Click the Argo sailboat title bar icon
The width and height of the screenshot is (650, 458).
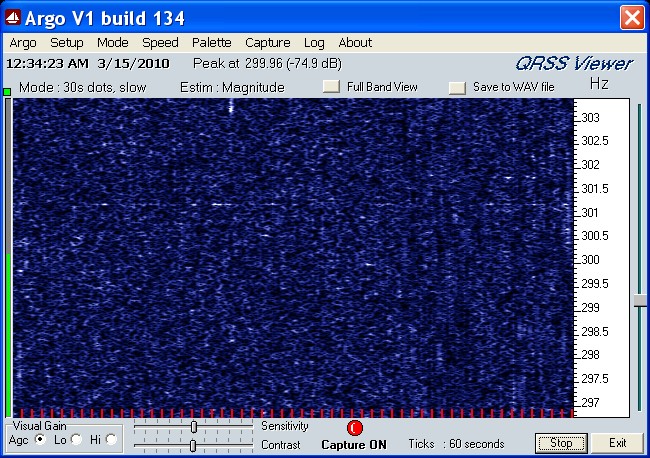pos(13,18)
